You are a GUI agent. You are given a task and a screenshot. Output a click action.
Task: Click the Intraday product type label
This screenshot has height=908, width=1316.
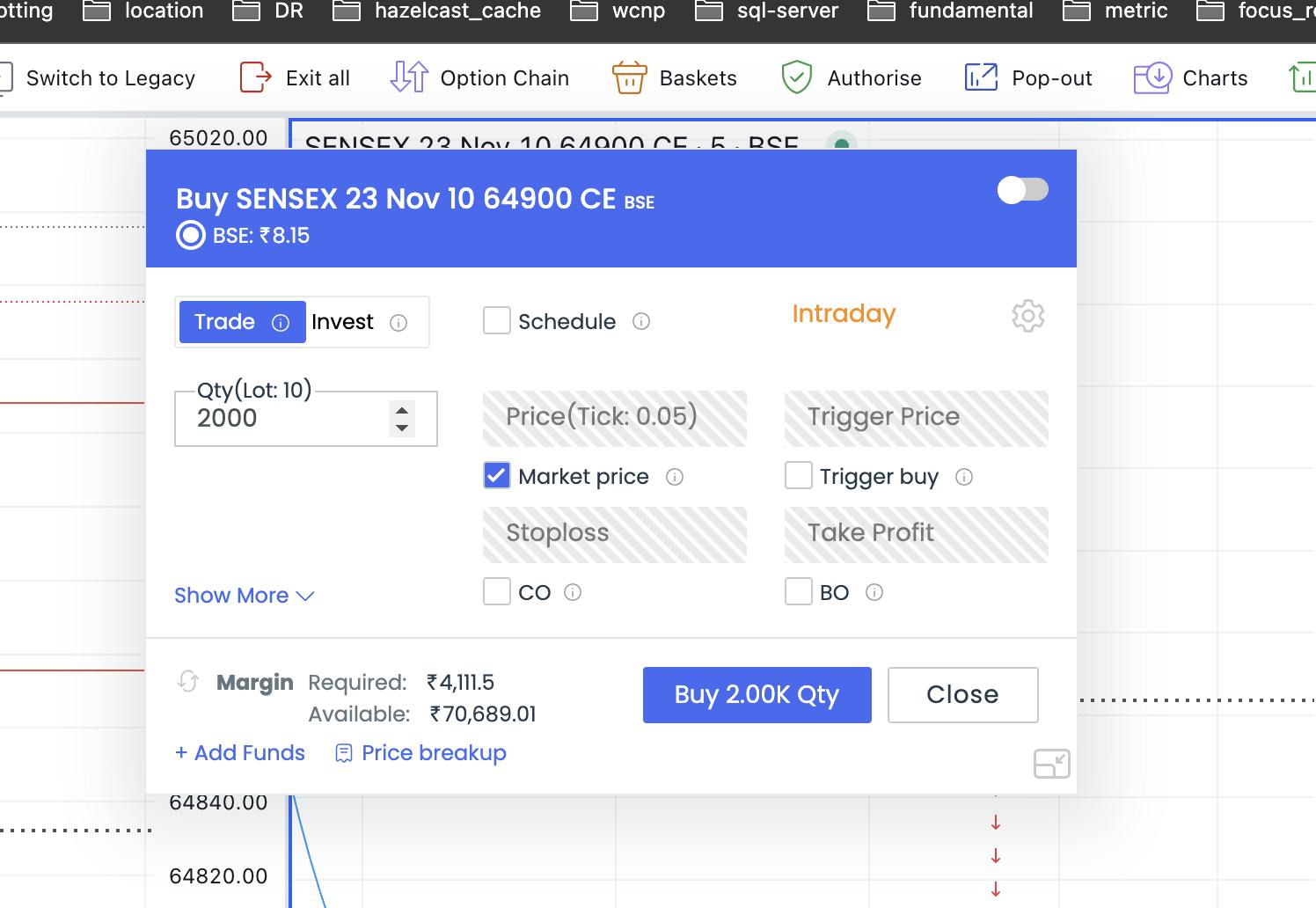click(844, 314)
